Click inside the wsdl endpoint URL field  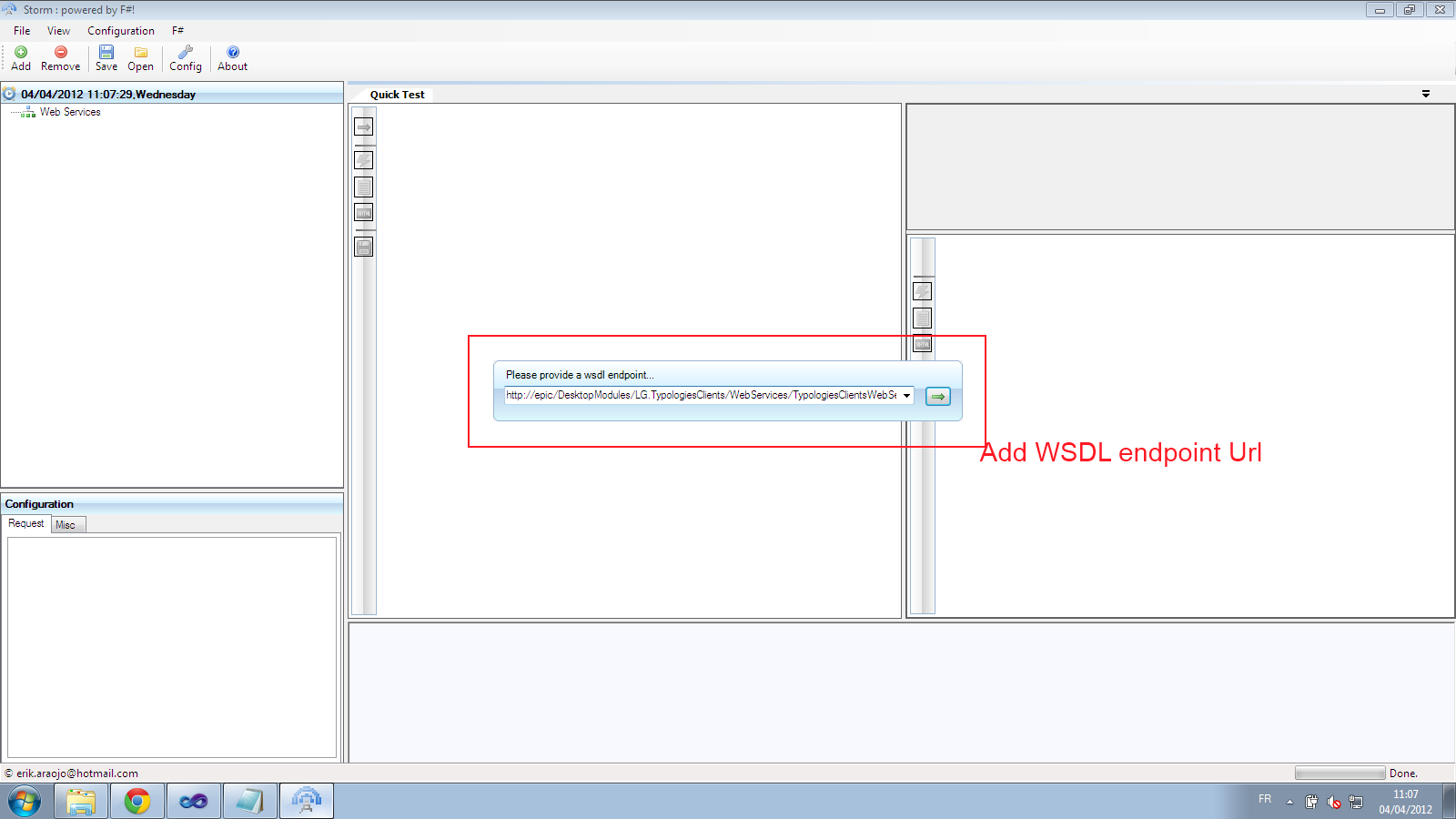pos(702,395)
